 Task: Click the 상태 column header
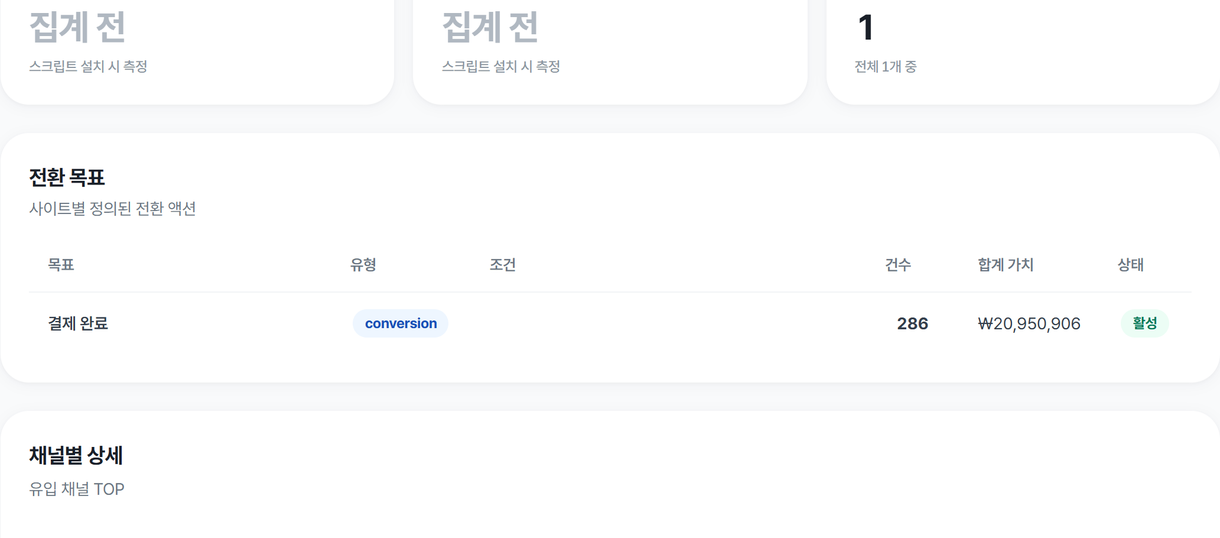point(1131,265)
